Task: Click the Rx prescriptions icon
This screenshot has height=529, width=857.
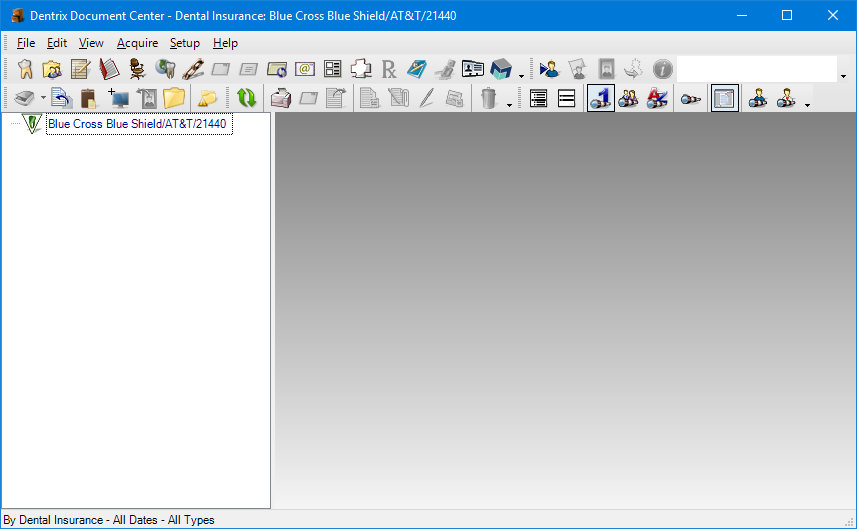Action: [389, 69]
